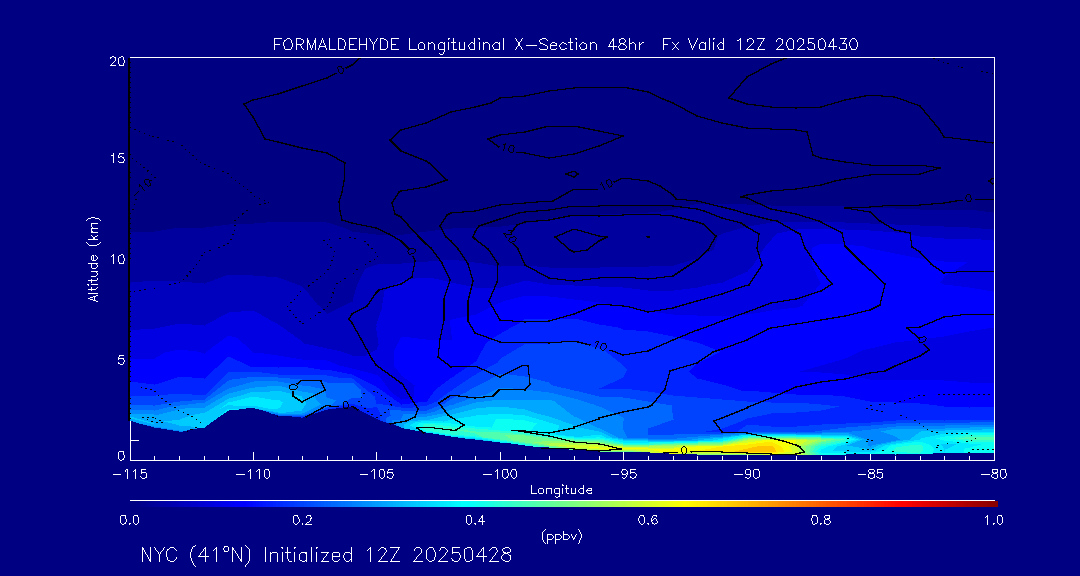Click the 20 km altitude tick label
Image resolution: width=1080 pixels, height=576 pixels.
(116, 61)
